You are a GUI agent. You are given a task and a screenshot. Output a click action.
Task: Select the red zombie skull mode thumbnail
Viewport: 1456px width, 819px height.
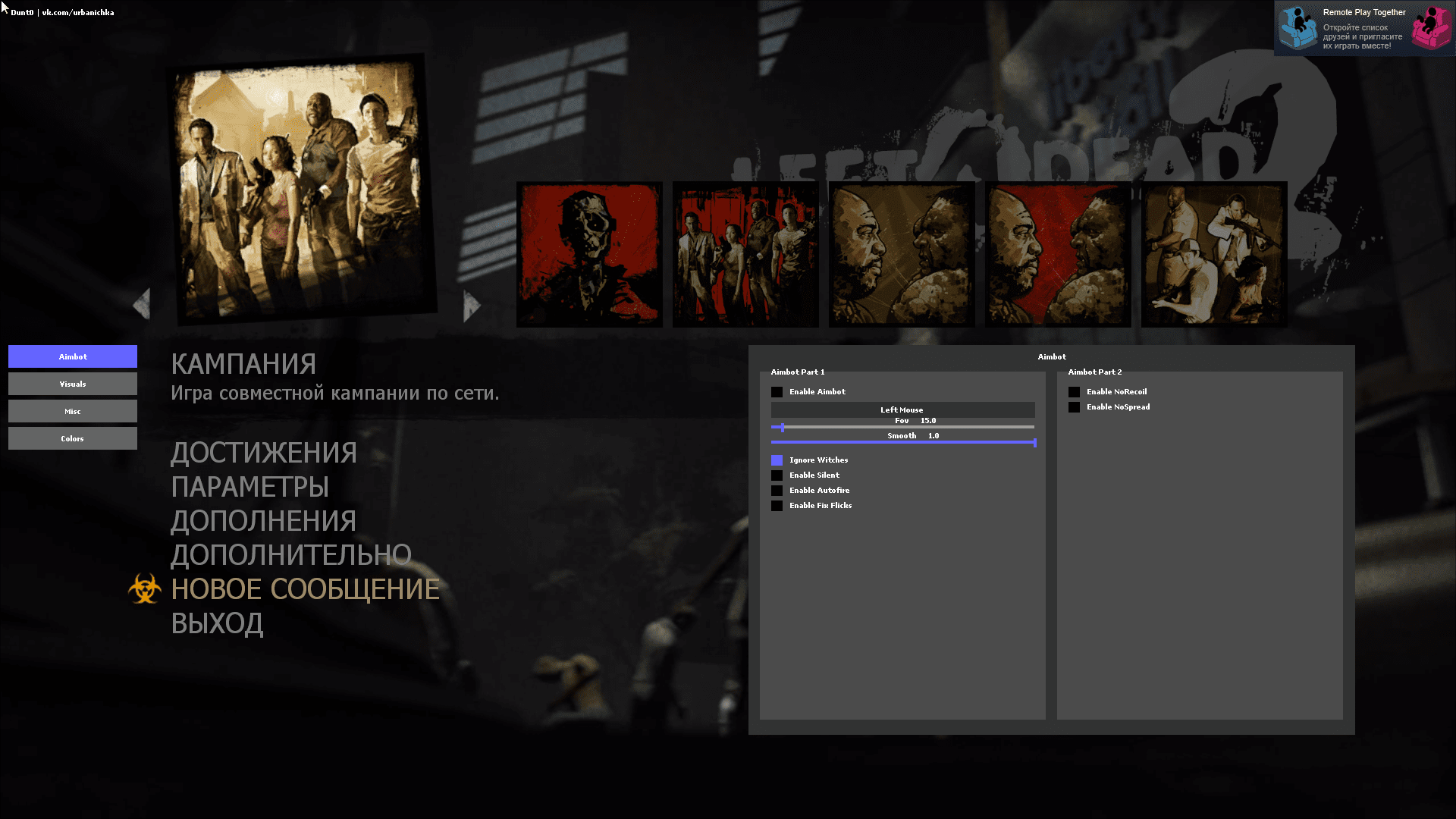tap(589, 255)
